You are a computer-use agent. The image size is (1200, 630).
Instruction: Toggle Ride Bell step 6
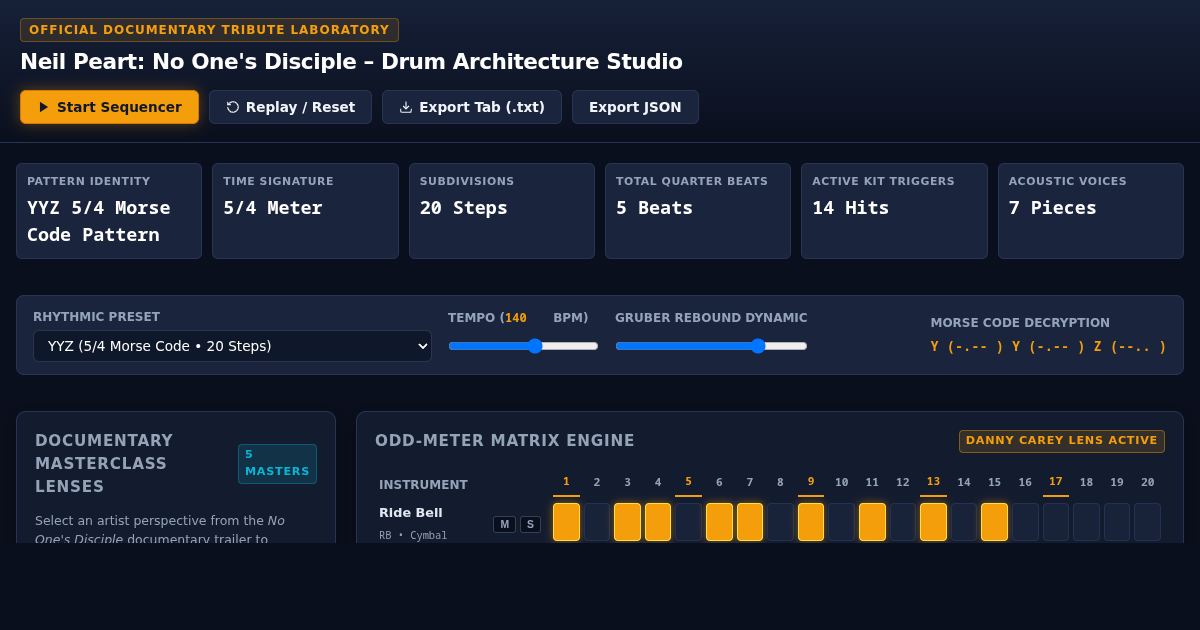click(719, 522)
